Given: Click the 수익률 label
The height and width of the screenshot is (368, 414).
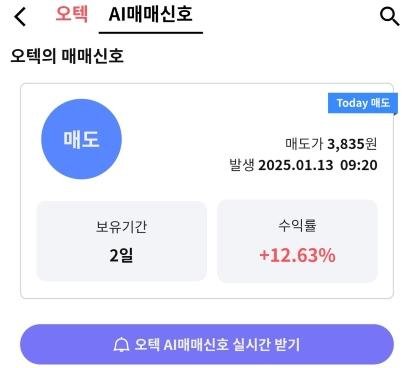Looking at the screenshot, I should [297, 226].
